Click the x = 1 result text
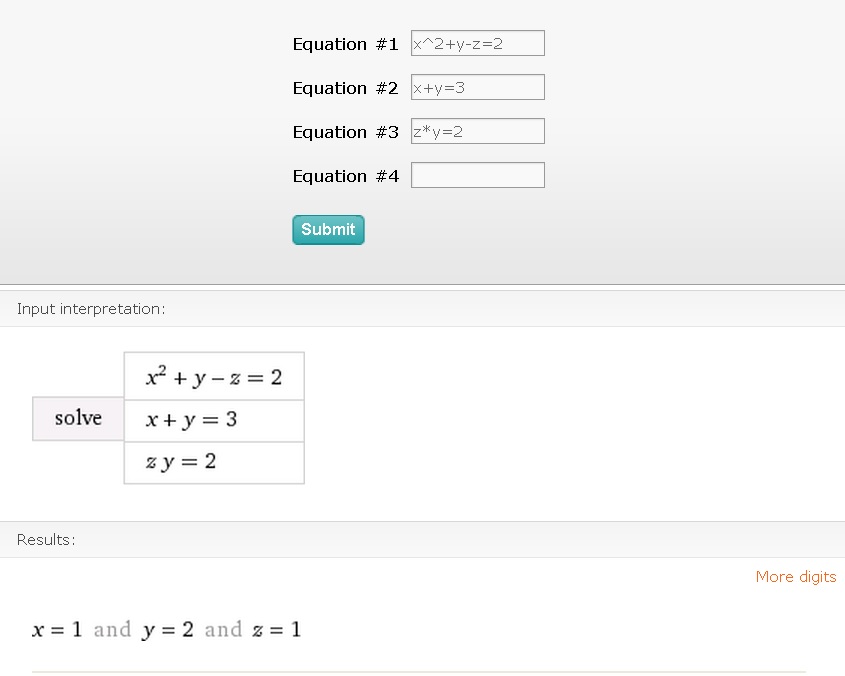This screenshot has height=676, width=845. (57, 630)
